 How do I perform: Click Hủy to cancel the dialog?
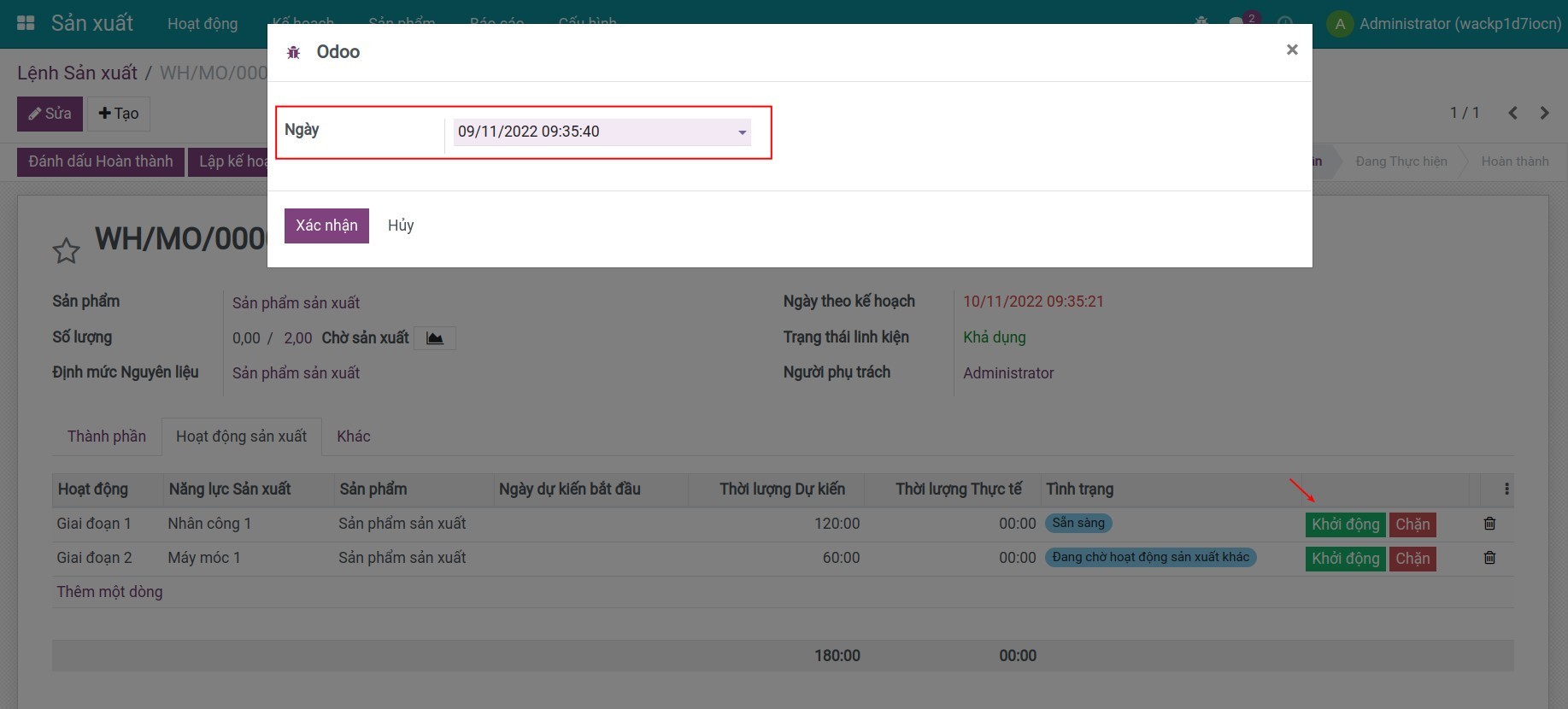pos(400,226)
